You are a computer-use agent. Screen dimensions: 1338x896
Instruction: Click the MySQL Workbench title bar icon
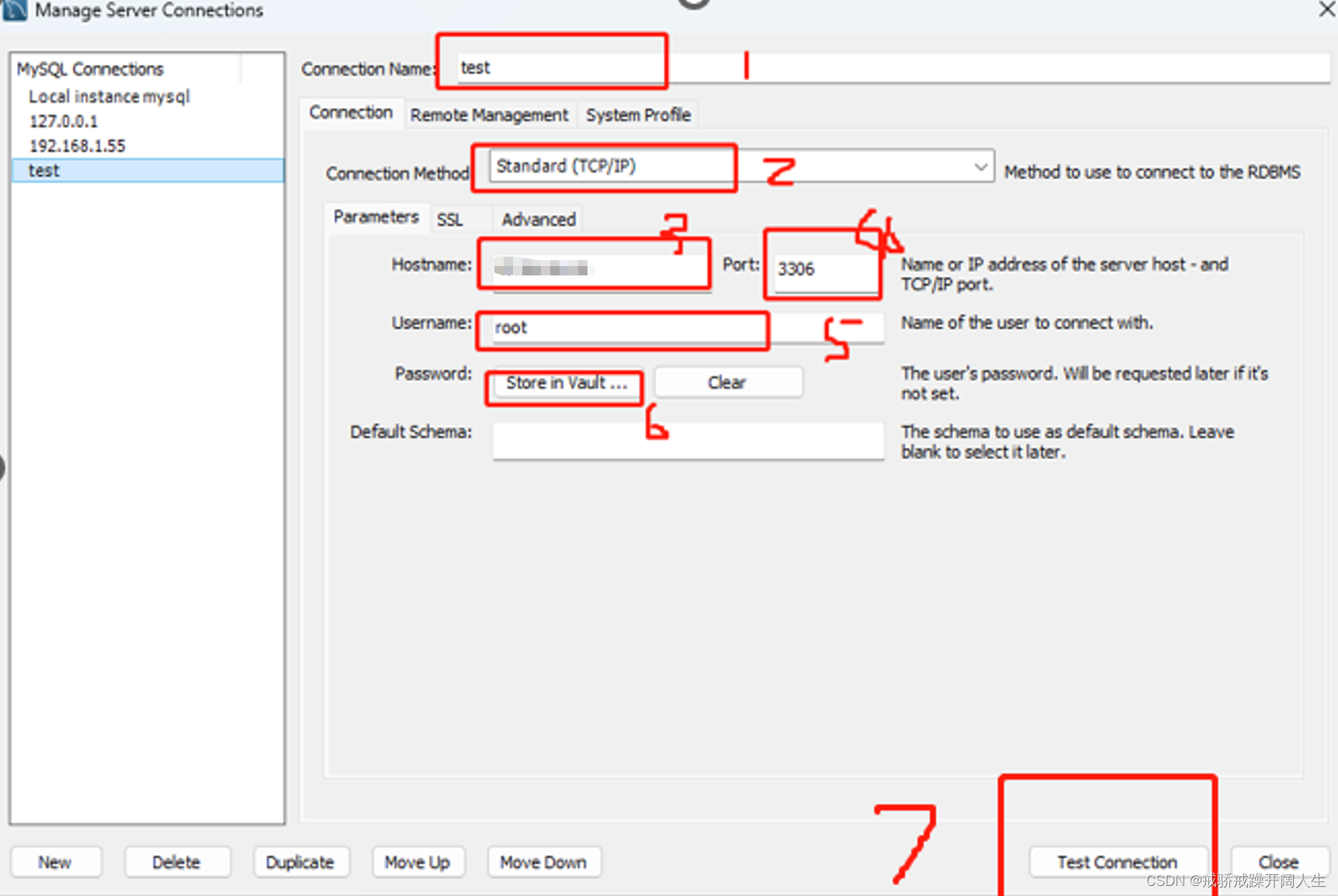point(15,9)
